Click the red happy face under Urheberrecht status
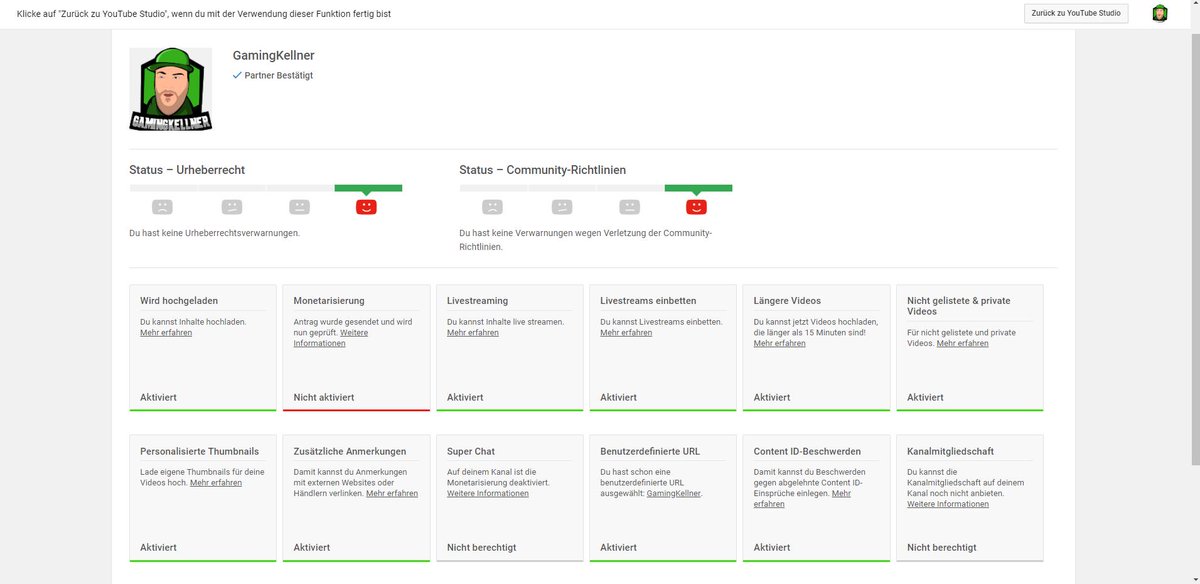The height and width of the screenshot is (584, 1200). pos(367,207)
